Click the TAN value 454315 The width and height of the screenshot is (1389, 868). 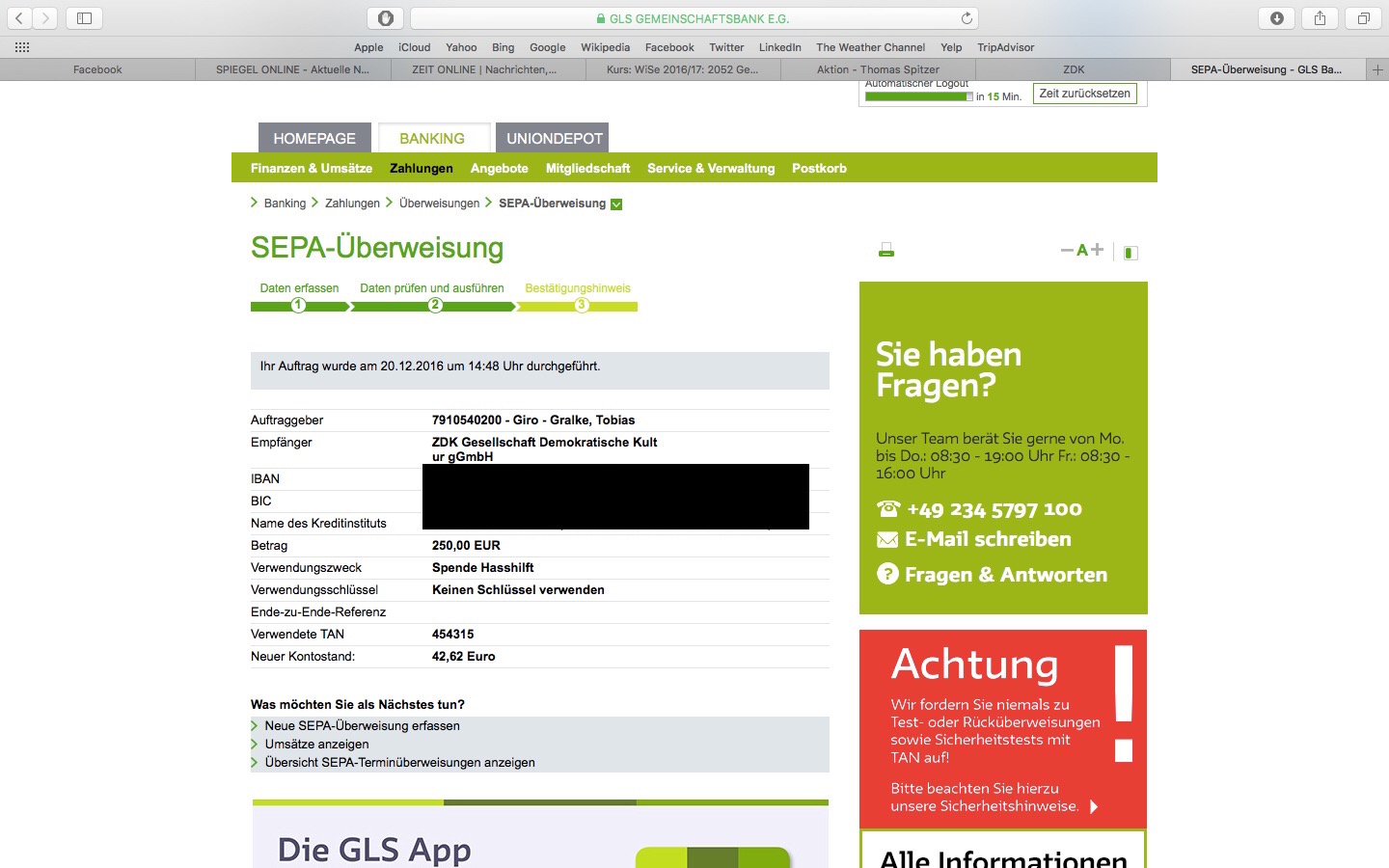tap(452, 635)
